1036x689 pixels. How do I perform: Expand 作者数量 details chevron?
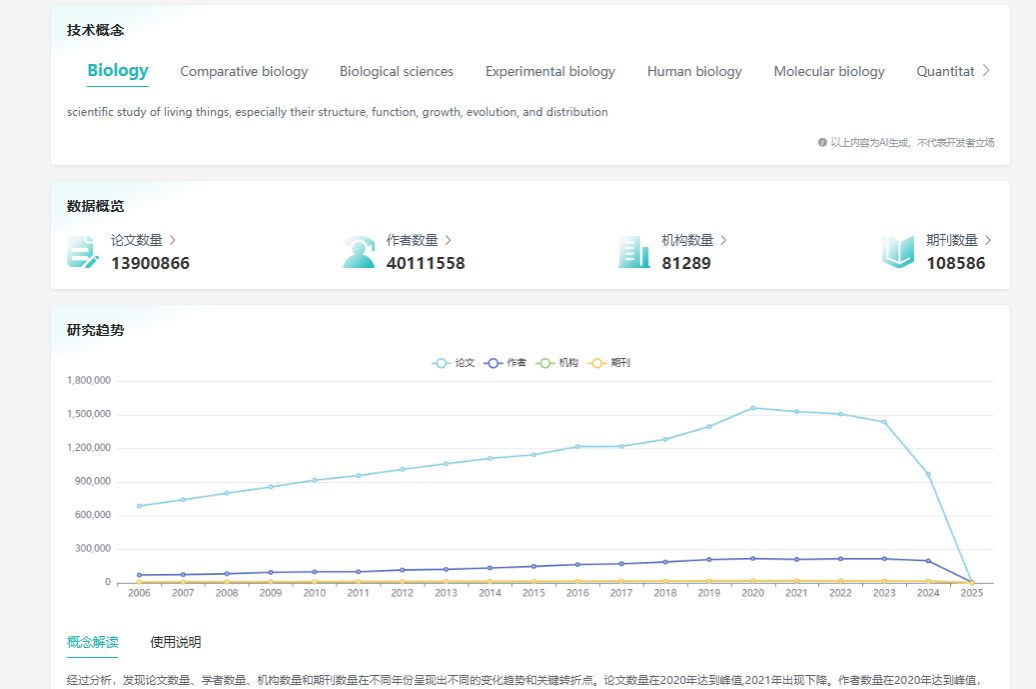click(448, 240)
